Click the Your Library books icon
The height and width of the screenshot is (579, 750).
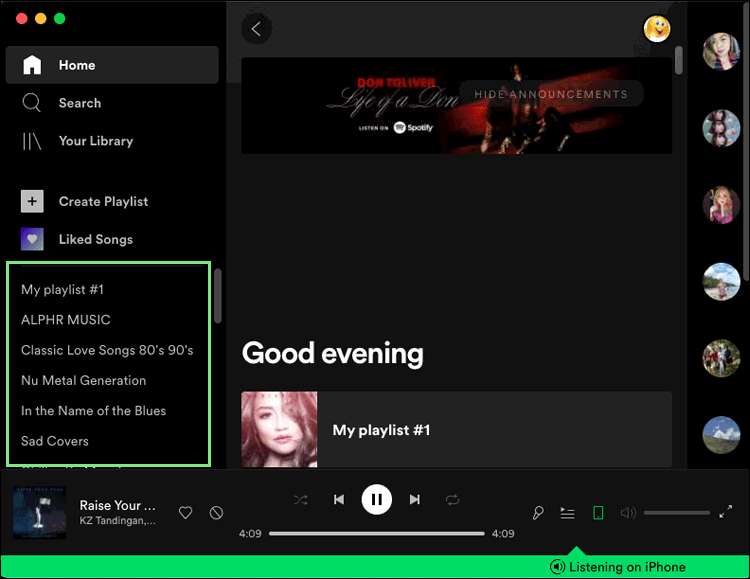tap(32, 141)
